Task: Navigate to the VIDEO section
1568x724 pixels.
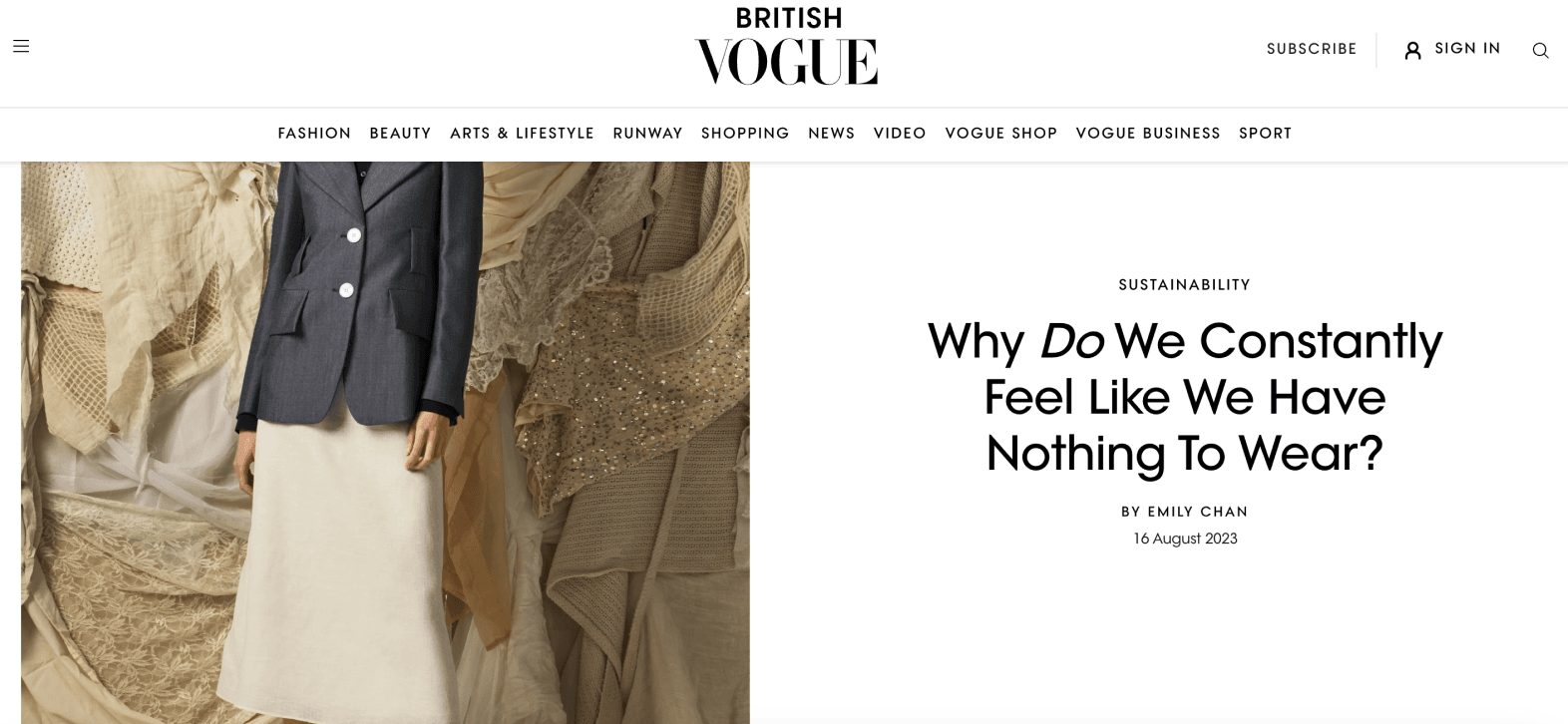Action: coord(899,133)
